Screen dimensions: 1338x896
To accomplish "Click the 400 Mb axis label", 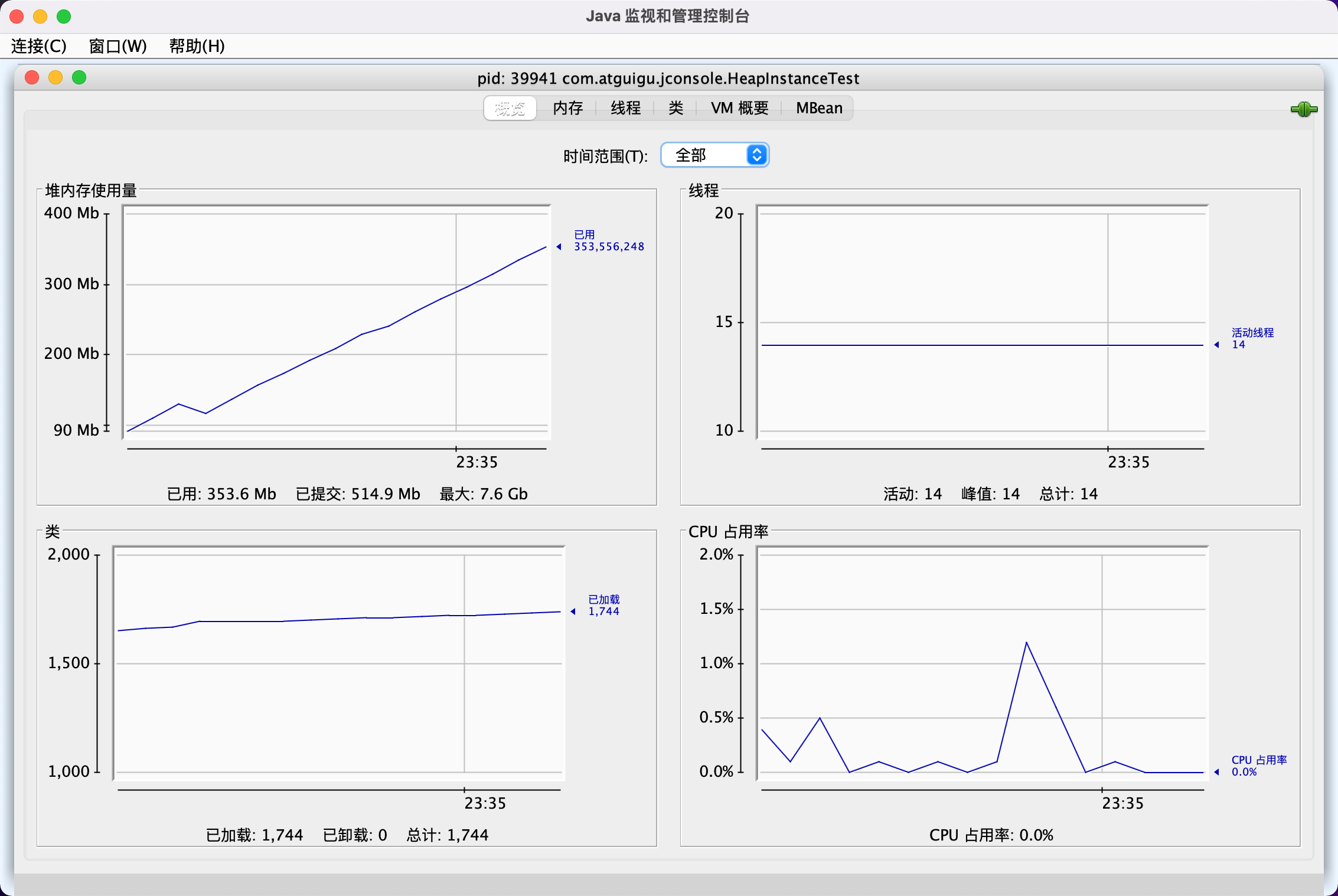I will point(71,213).
